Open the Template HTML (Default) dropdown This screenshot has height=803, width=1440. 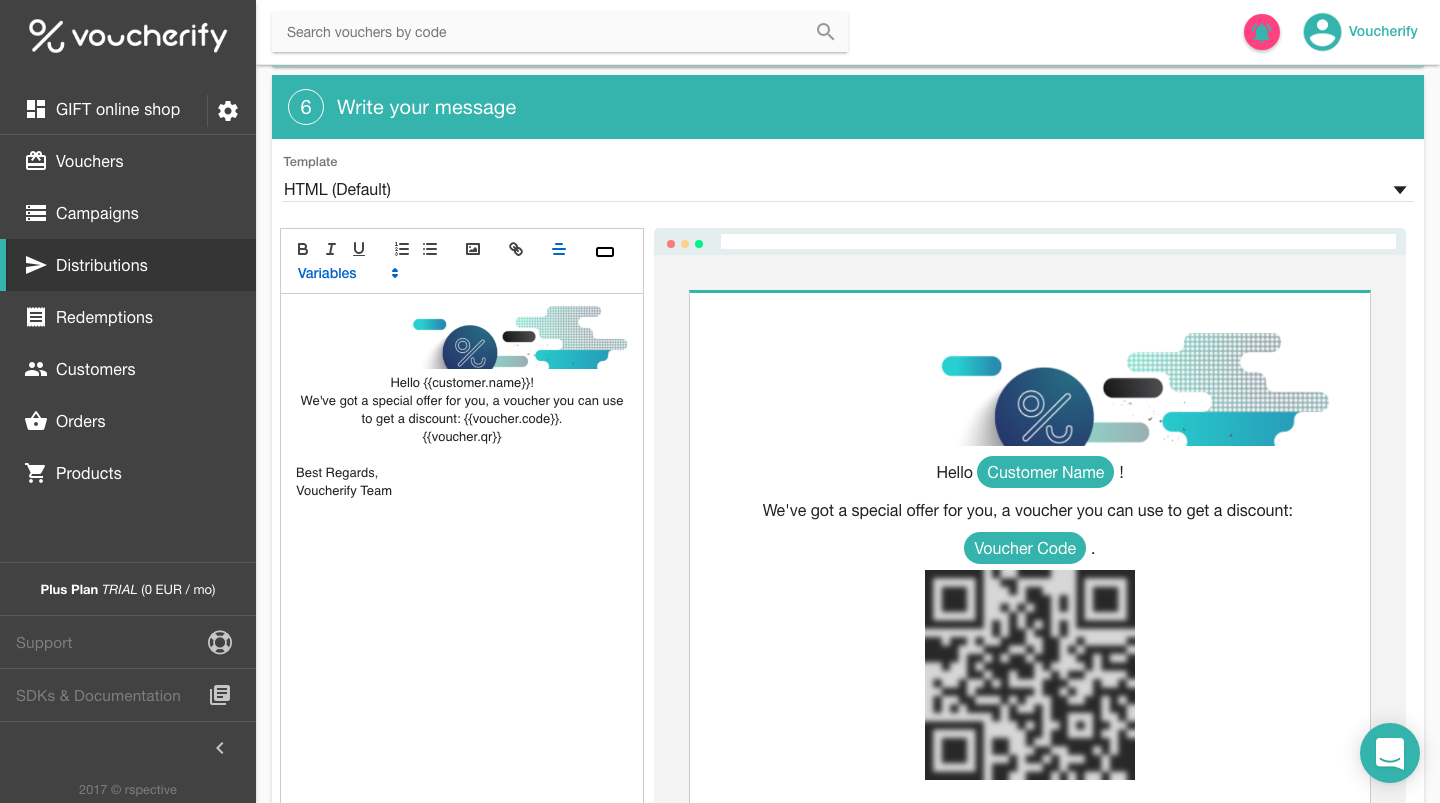[x=848, y=189]
